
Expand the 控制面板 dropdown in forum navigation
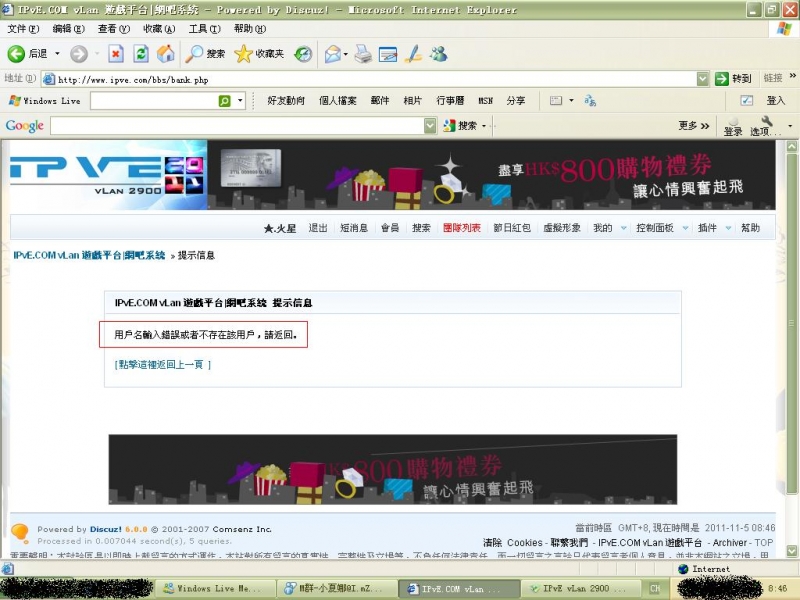(685, 228)
